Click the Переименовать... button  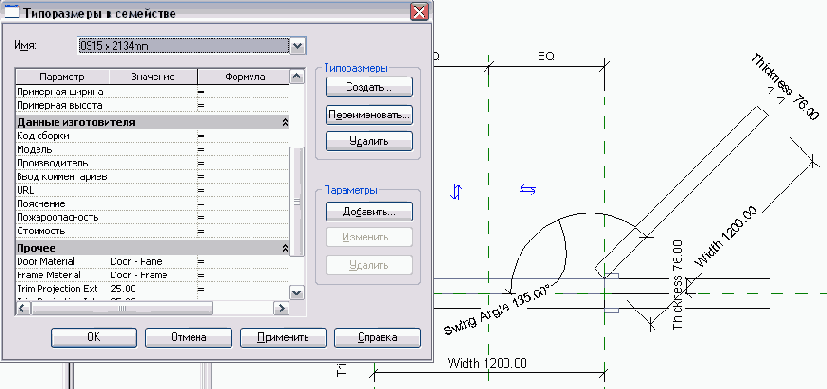[x=369, y=114]
